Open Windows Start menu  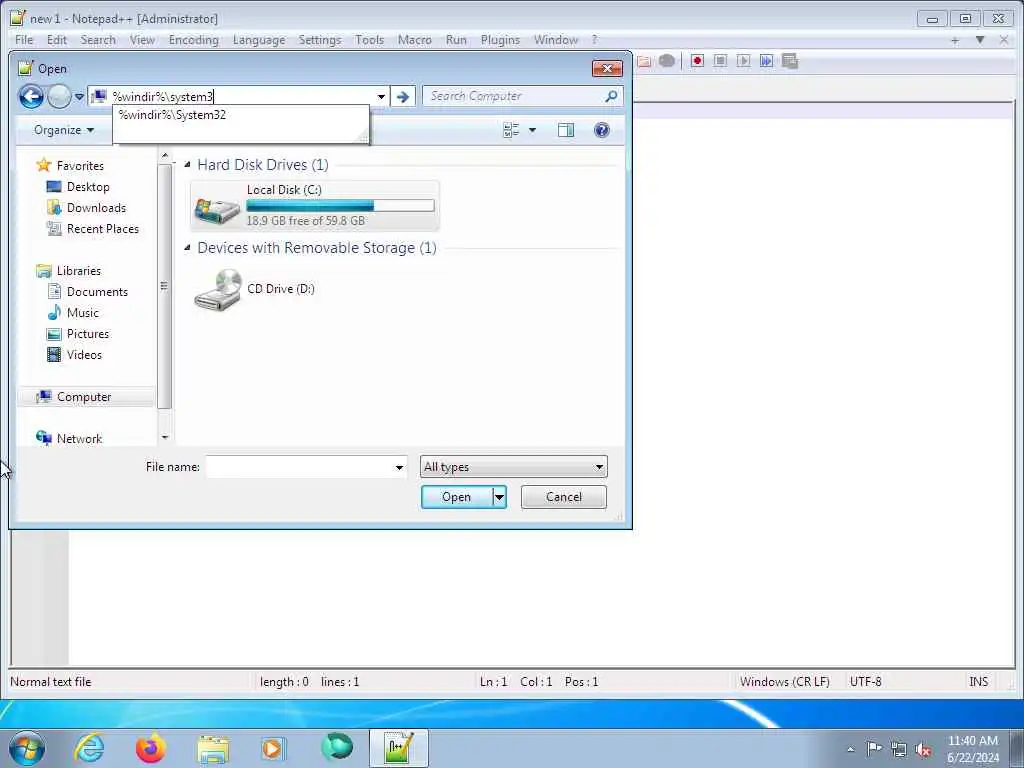27,748
